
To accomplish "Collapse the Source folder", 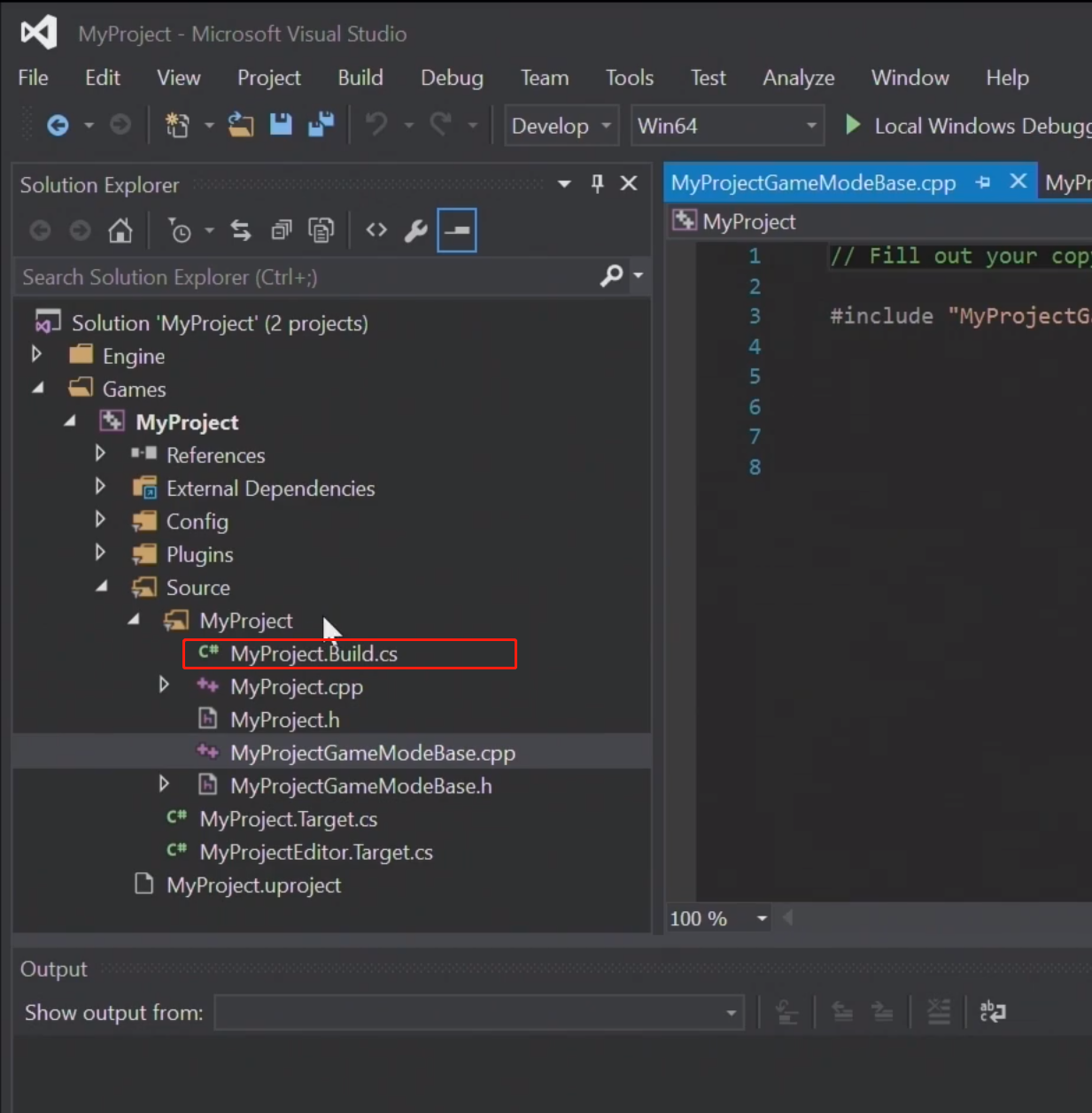I will tap(102, 586).
